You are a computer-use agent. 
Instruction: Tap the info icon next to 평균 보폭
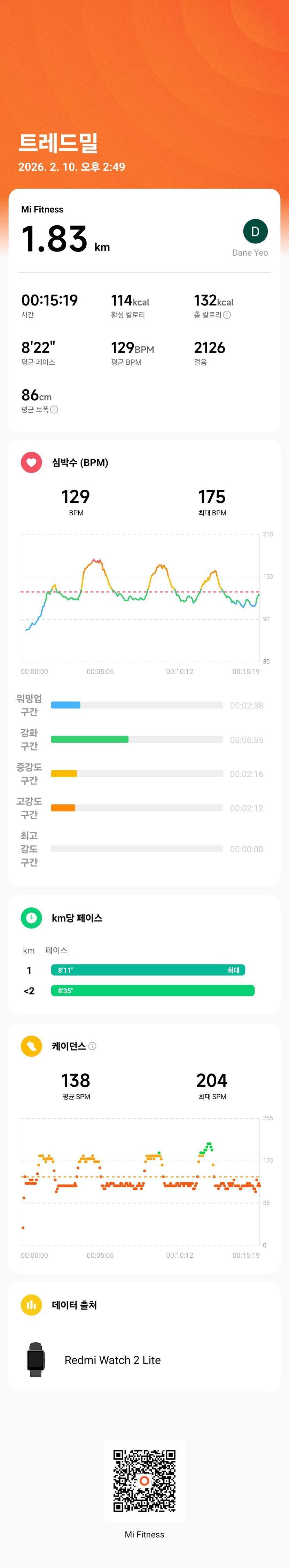(54, 410)
